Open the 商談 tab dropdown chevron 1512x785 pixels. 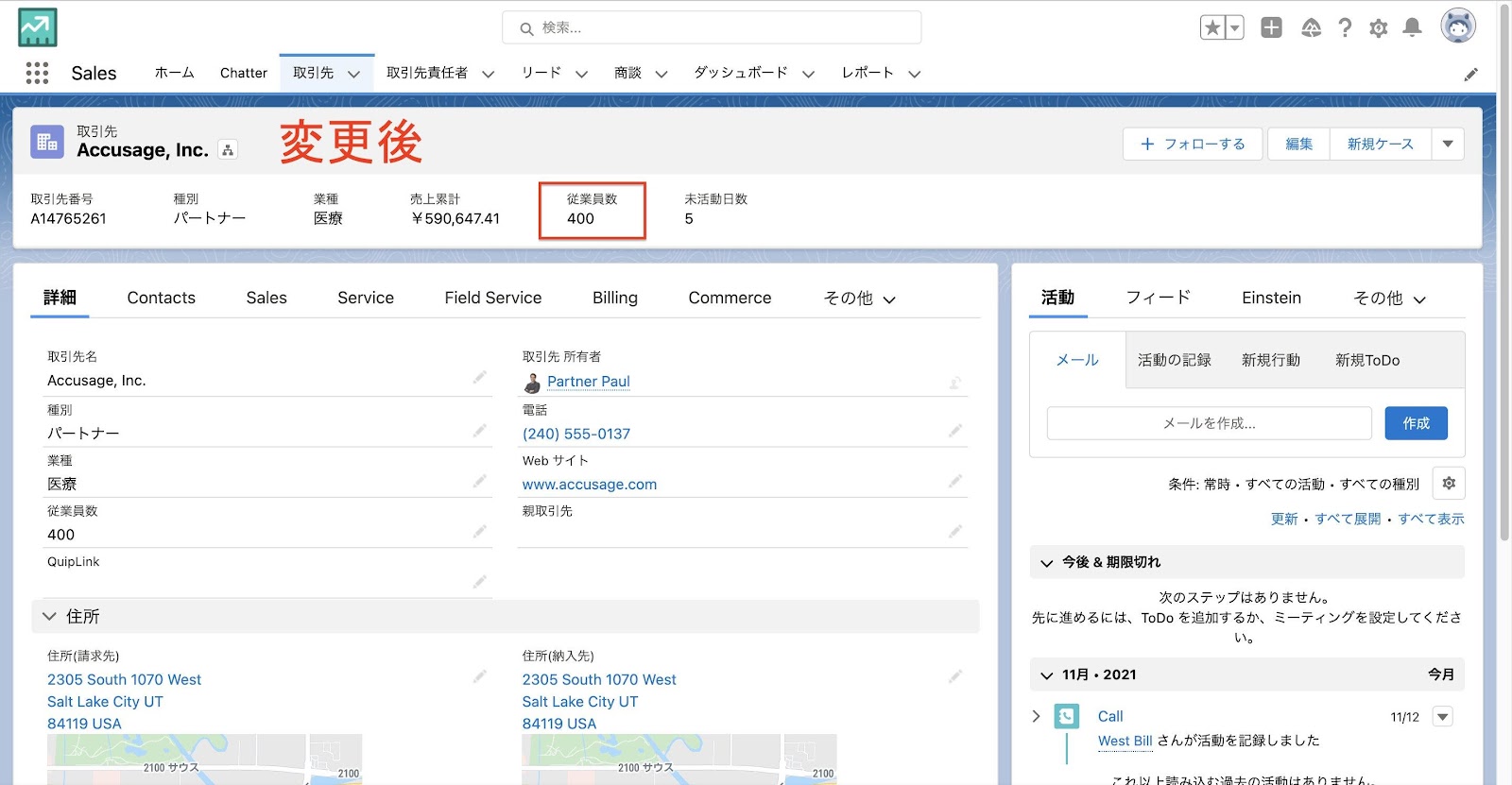[x=661, y=74]
